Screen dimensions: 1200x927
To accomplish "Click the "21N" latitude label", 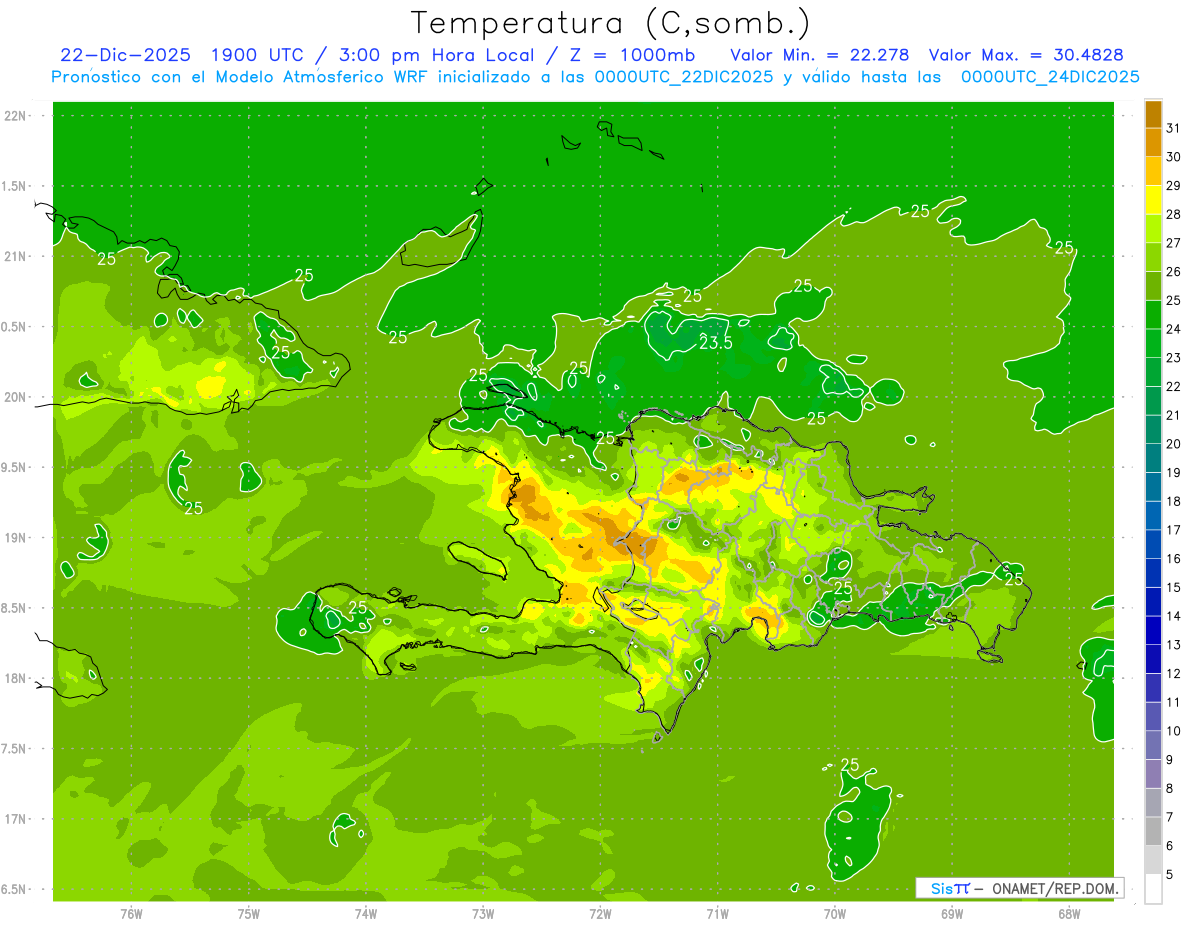I will click(x=16, y=257).
